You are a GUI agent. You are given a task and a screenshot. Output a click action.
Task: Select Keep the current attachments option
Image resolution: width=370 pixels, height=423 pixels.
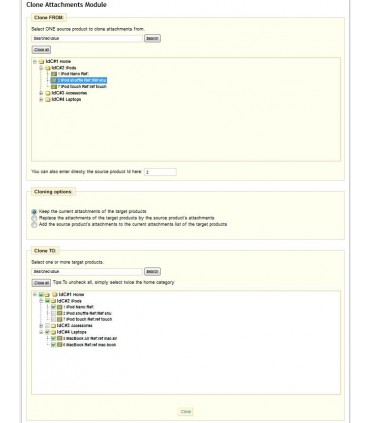point(34,212)
